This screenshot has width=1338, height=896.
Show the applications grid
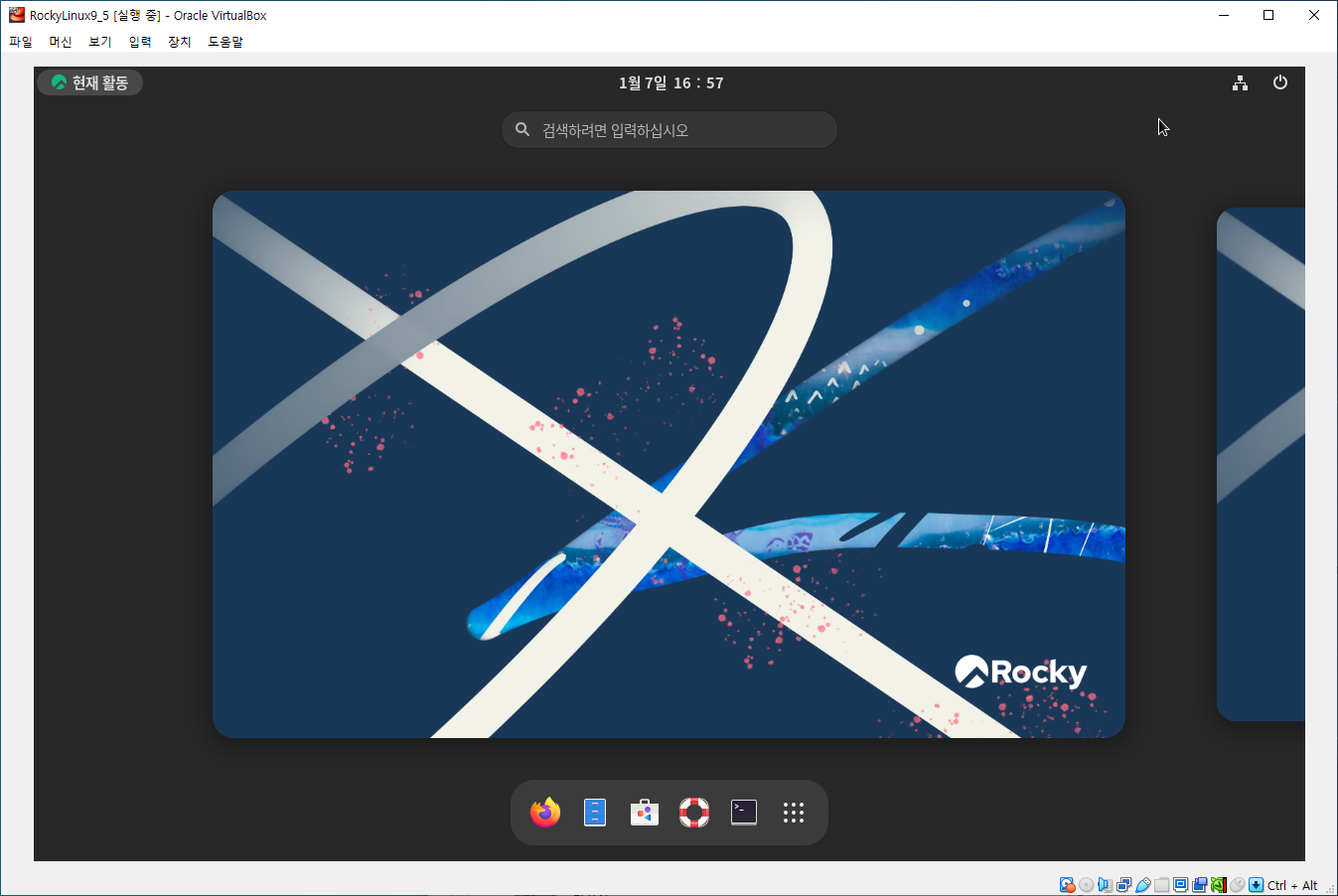pyautogui.click(x=793, y=813)
